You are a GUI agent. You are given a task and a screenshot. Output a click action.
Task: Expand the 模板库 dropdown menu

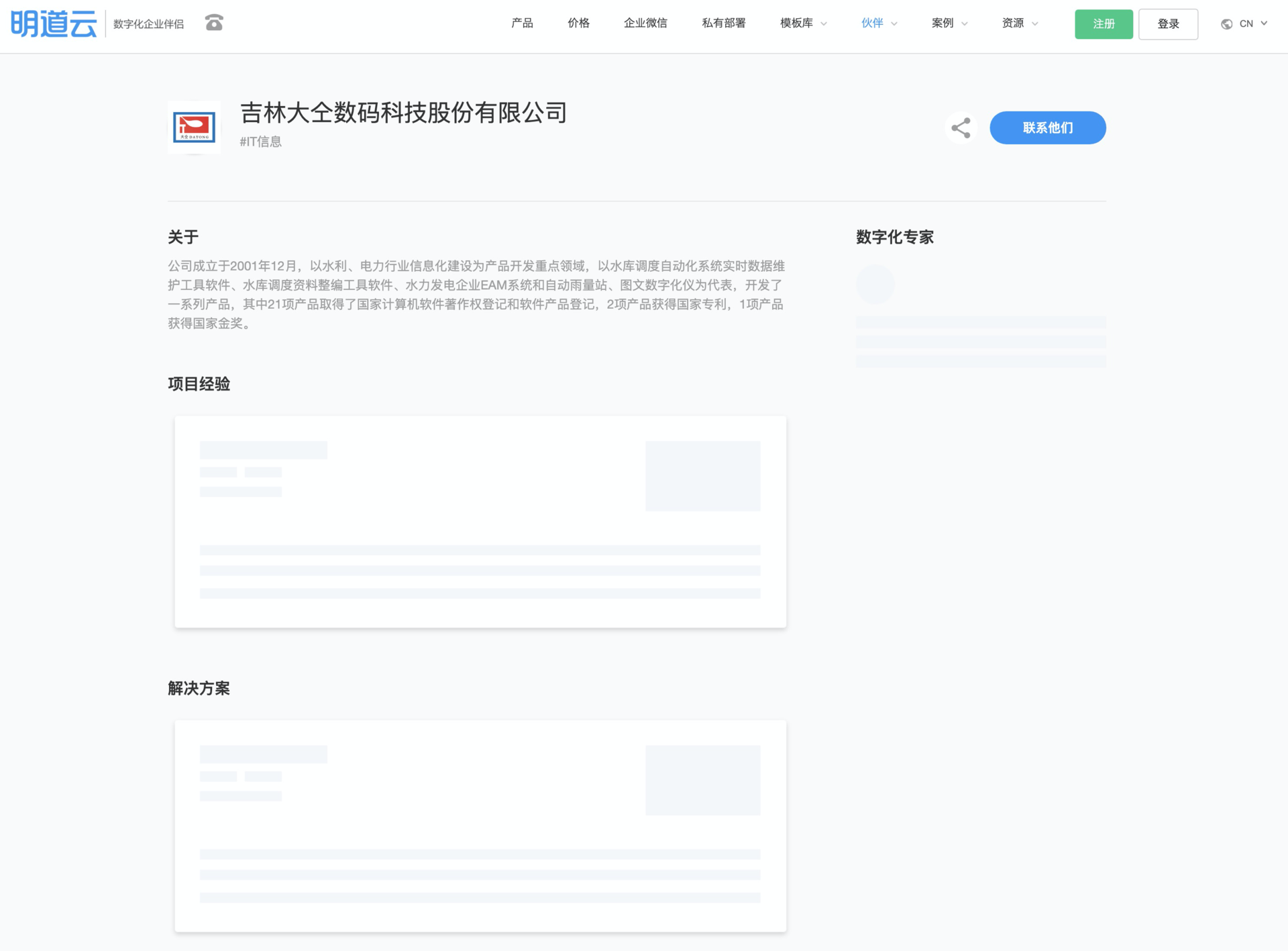pos(803,23)
